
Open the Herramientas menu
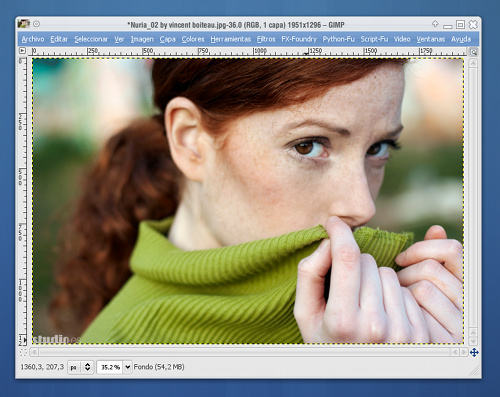tap(231, 39)
